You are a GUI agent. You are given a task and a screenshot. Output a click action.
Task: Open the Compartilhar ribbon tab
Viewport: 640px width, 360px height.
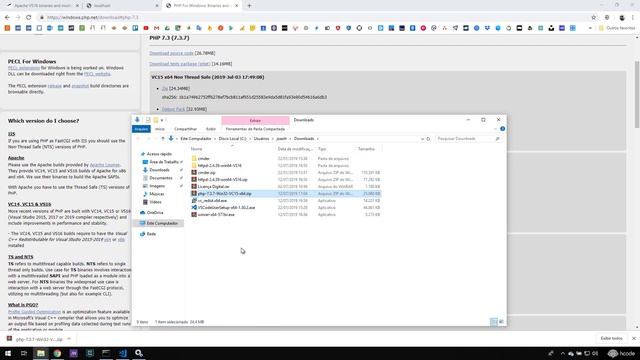pyautogui.click(x=185, y=129)
